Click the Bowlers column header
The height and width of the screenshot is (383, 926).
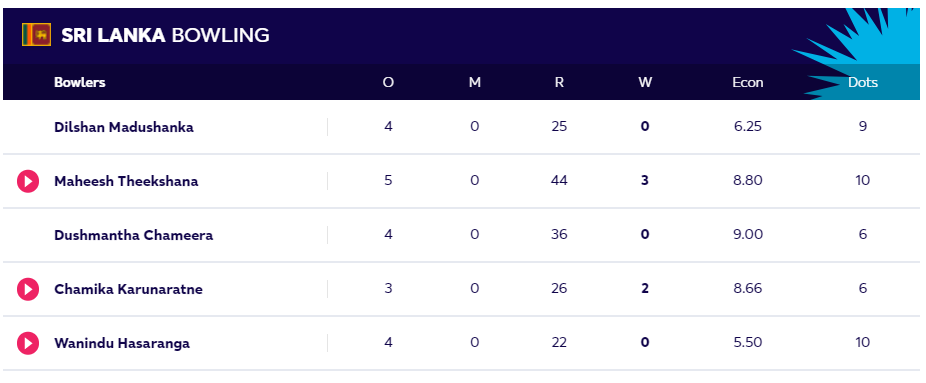[79, 82]
